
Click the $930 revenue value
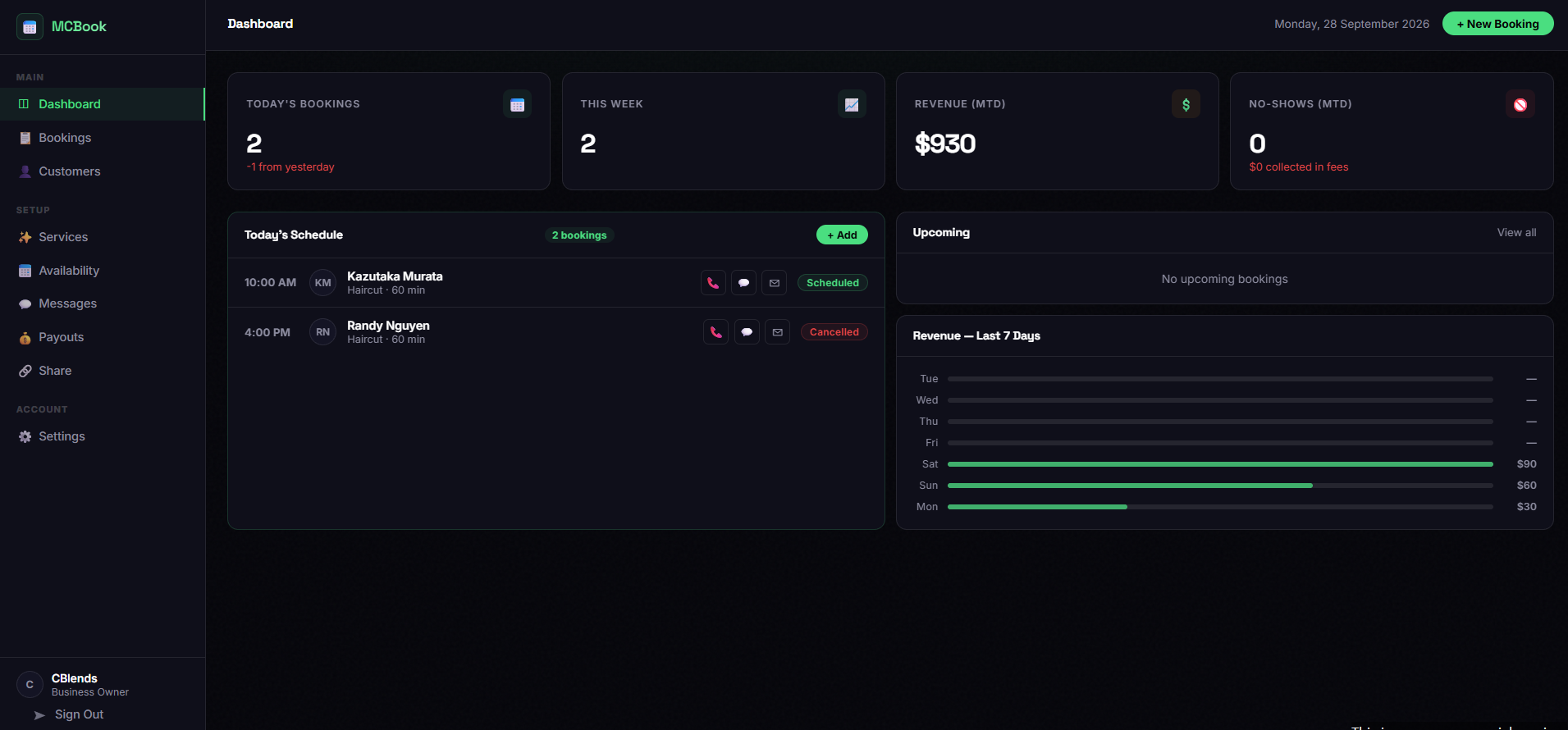(x=945, y=144)
